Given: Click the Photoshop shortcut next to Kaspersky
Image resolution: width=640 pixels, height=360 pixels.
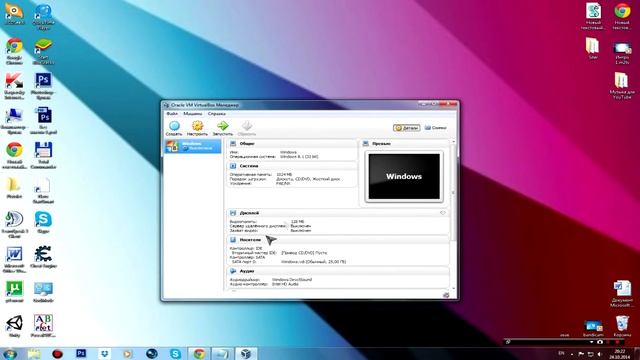Looking at the screenshot, I should click(x=43, y=86).
